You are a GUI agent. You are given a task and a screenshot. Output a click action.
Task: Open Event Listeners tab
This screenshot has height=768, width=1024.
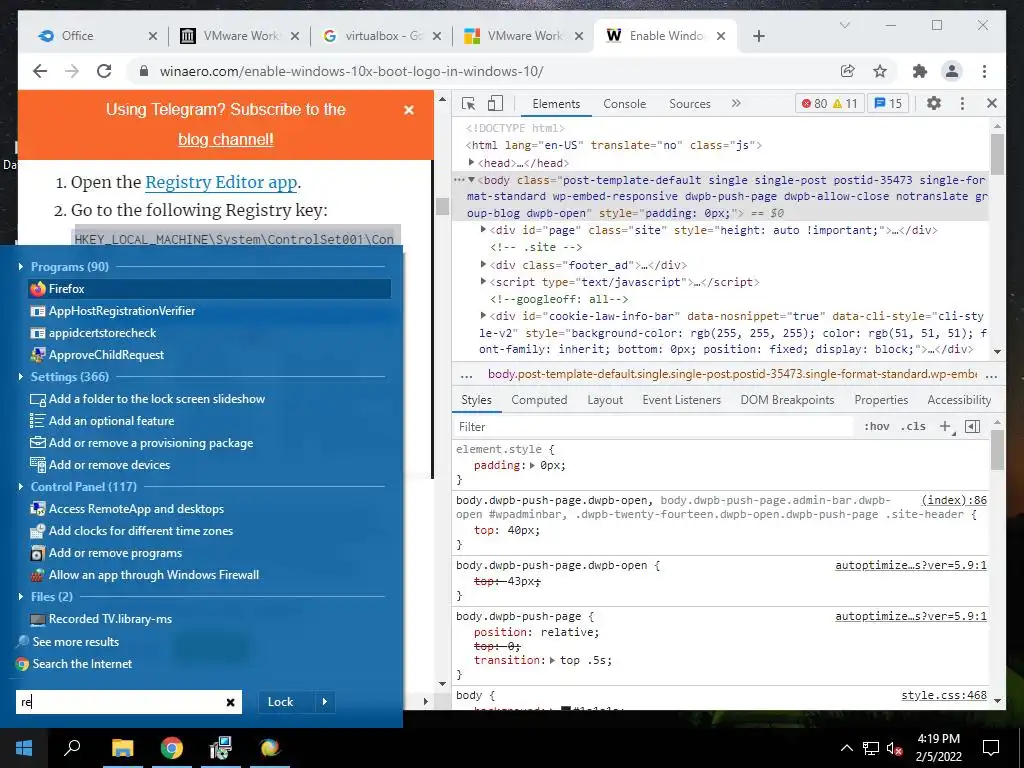tap(681, 400)
